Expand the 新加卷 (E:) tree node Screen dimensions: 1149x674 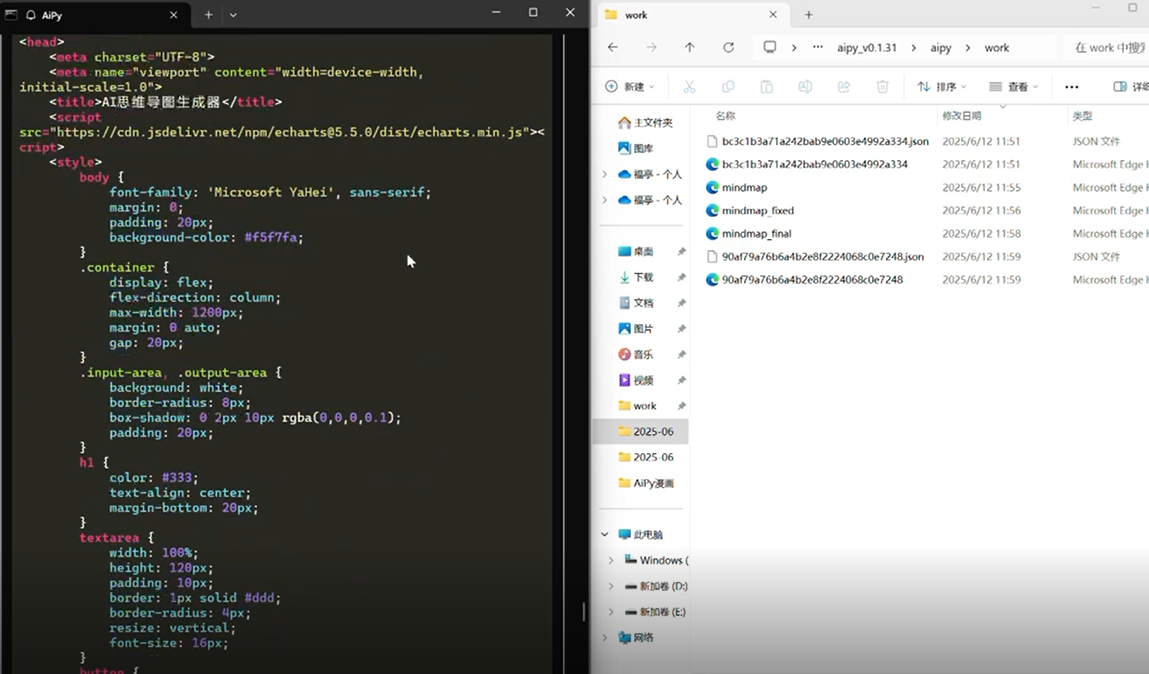point(611,612)
